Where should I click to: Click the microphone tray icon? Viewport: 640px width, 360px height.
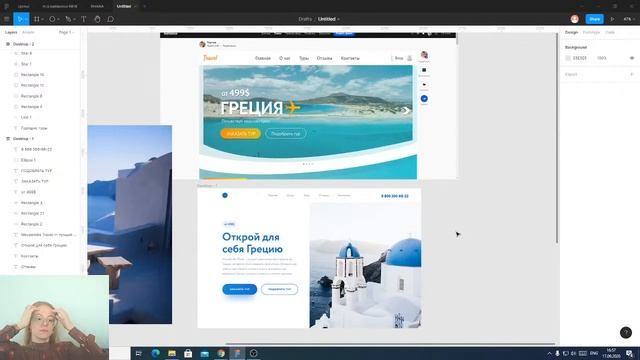pyautogui.click(x=557, y=353)
